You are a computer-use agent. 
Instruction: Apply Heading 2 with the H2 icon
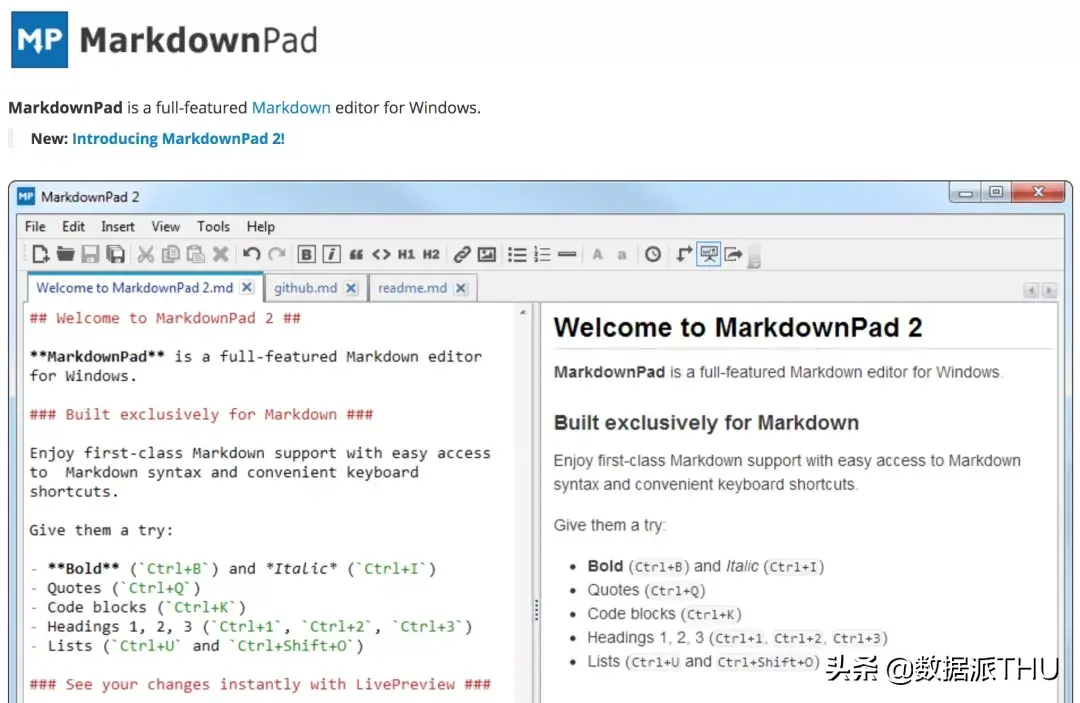click(x=431, y=255)
